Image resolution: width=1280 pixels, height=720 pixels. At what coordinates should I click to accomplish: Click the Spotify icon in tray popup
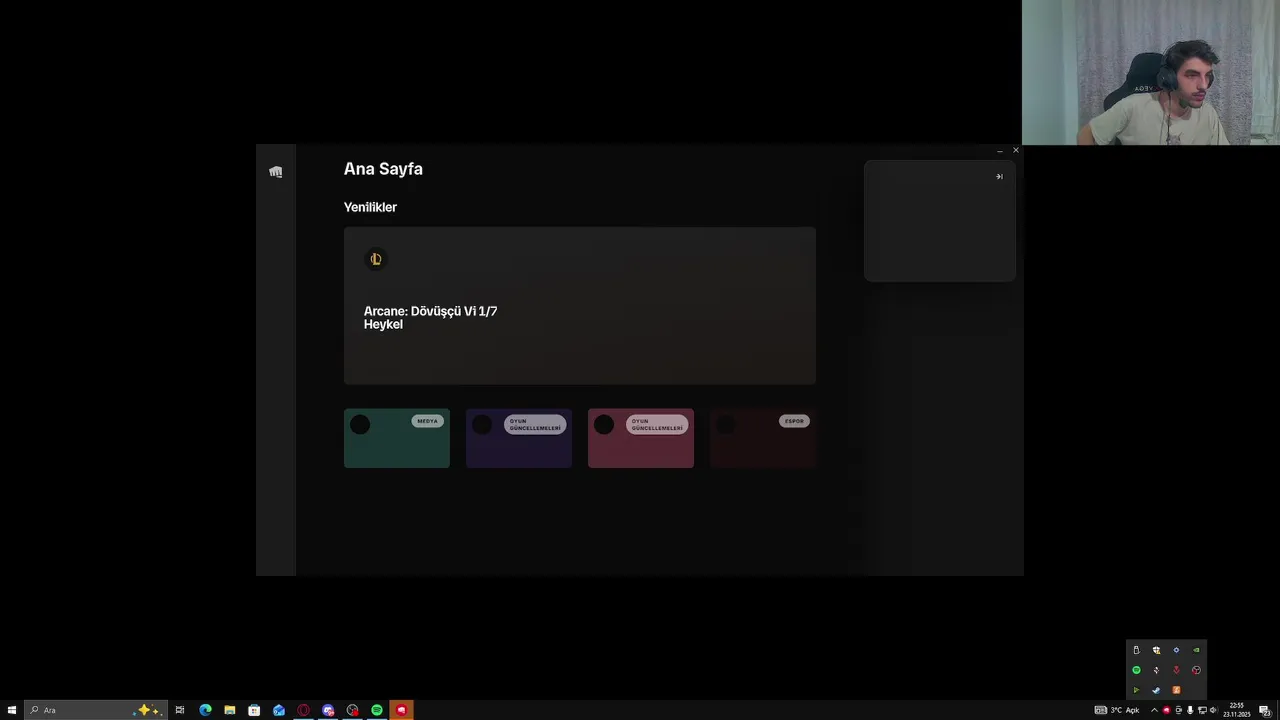(1136, 670)
